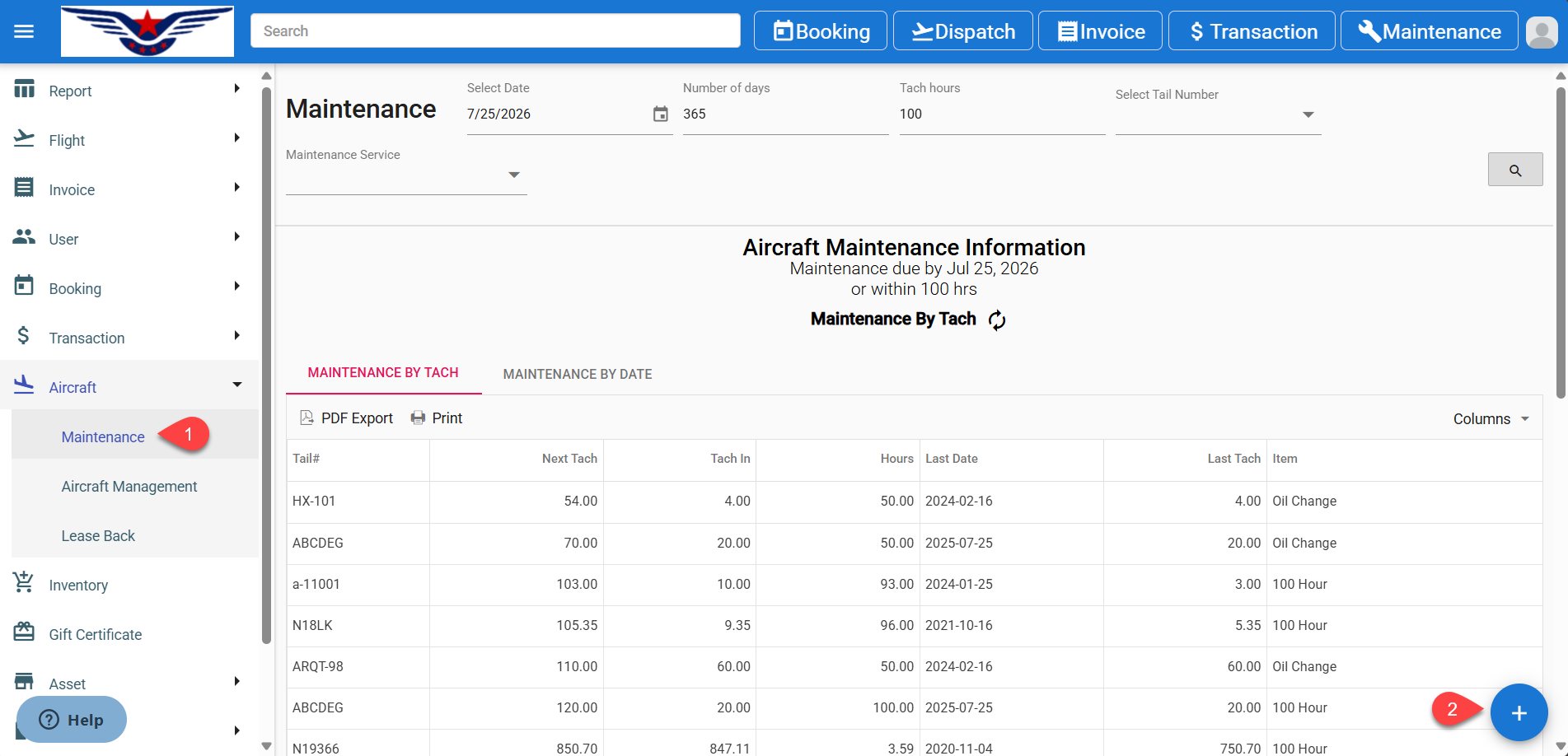Expand the Report sidebar menu
This screenshot has height=756, width=1568.
pyautogui.click(x=236, y=89)
